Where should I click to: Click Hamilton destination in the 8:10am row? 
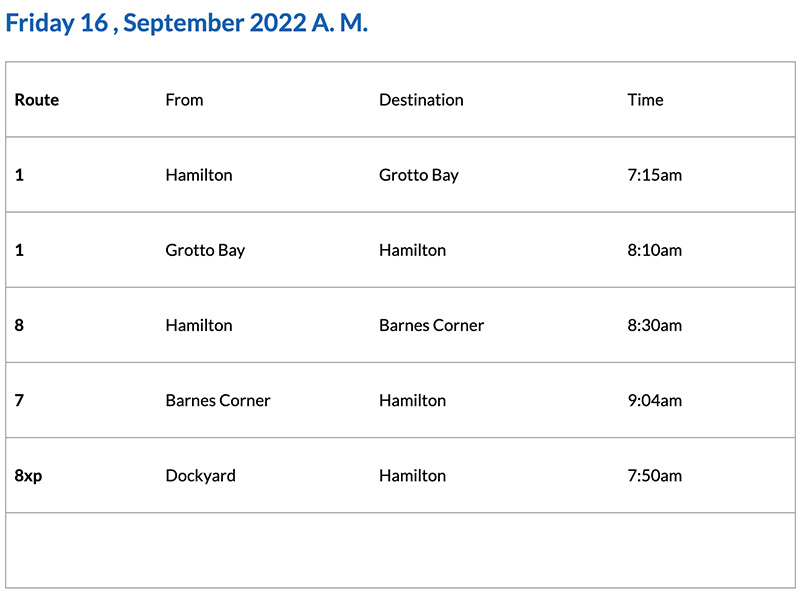412,250
